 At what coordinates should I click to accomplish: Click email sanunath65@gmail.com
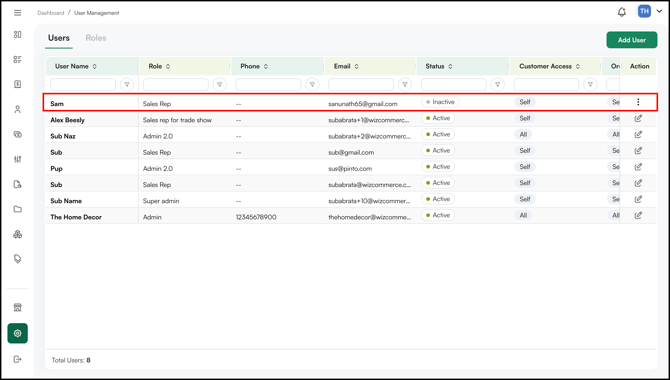point(363,104)
